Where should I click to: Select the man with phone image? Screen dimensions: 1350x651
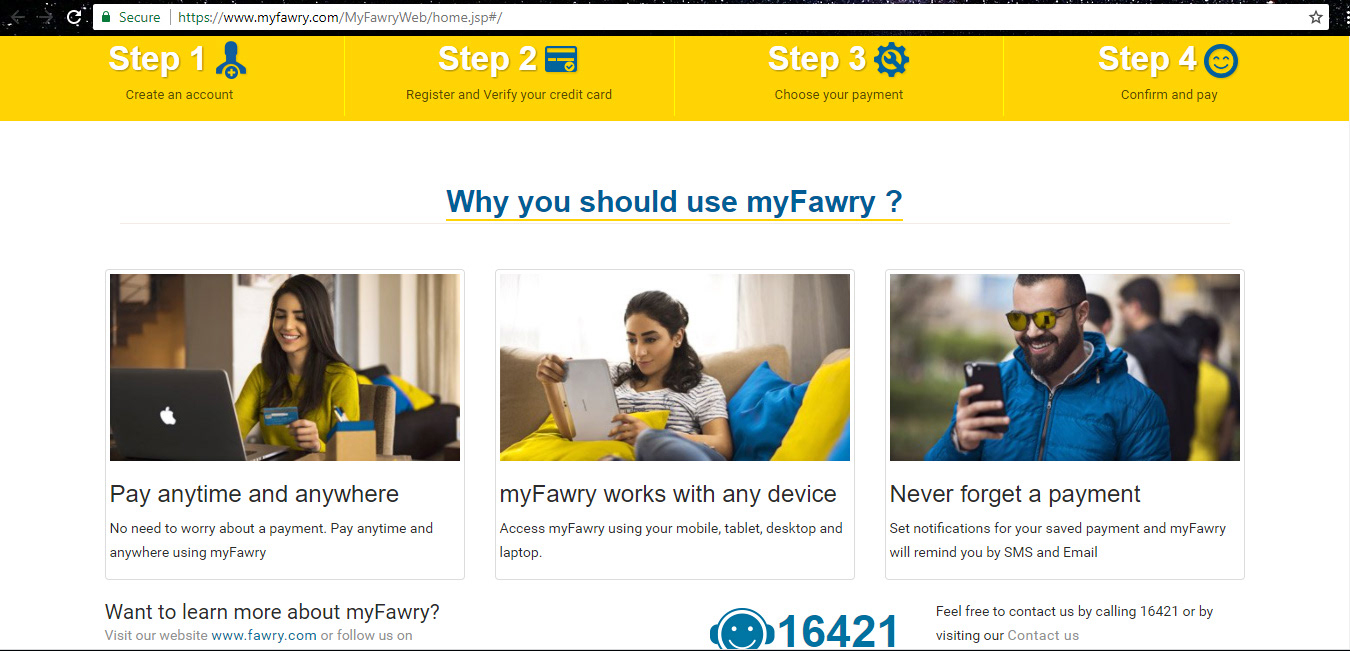1065,367
